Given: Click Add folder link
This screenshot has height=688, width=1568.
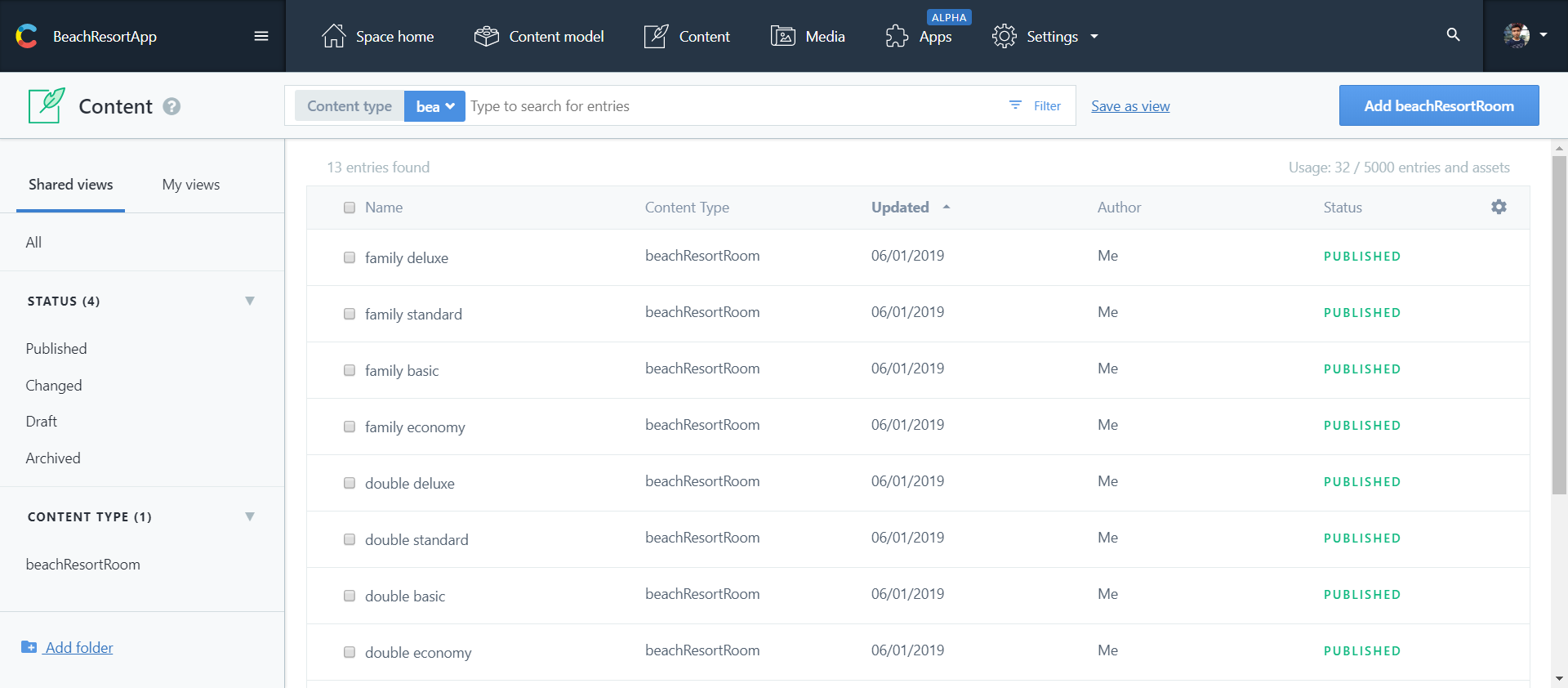Looking at the screenshot, I should pyautogui.click(x=79, y=647).
